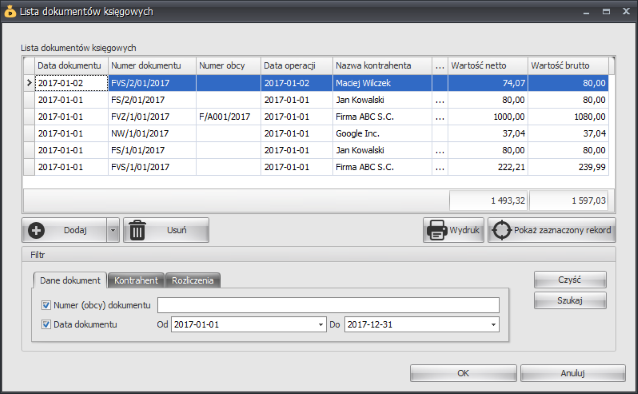
Task: Switch to the Dane dokument tab
Action: tap(70, 280)
